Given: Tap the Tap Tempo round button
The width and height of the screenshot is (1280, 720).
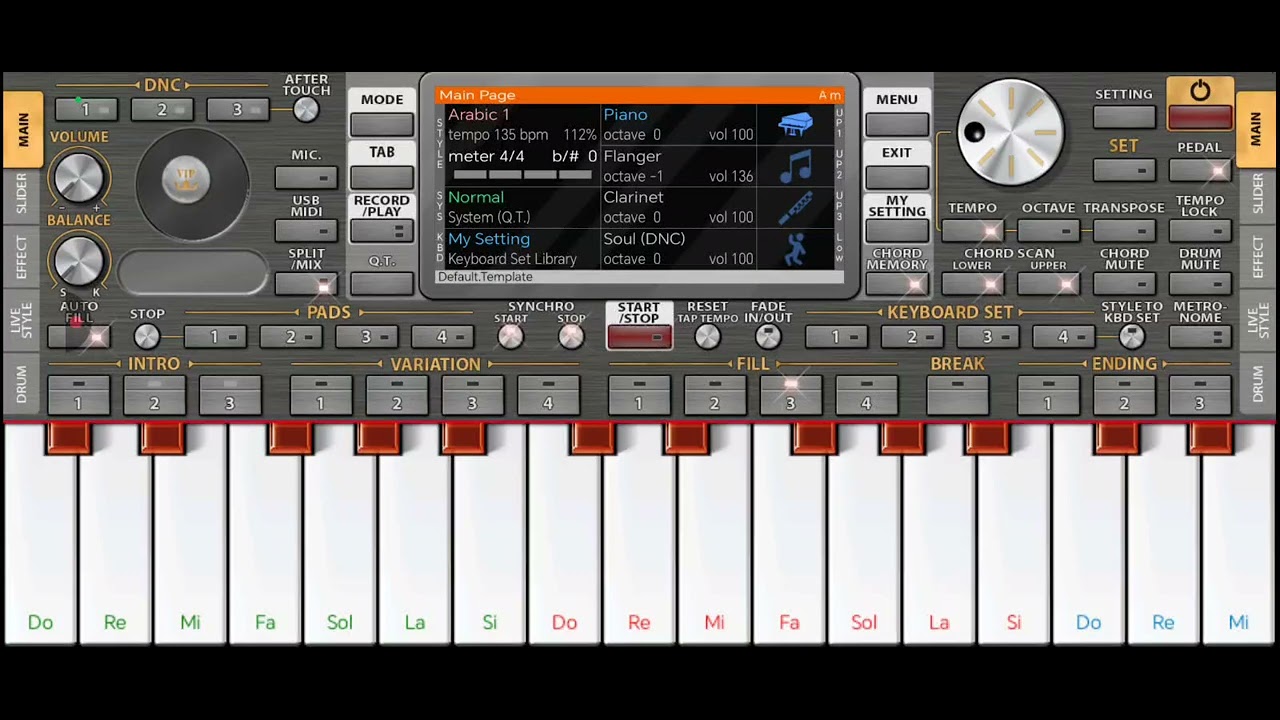Looking at the screenshot, I should 707,337.
